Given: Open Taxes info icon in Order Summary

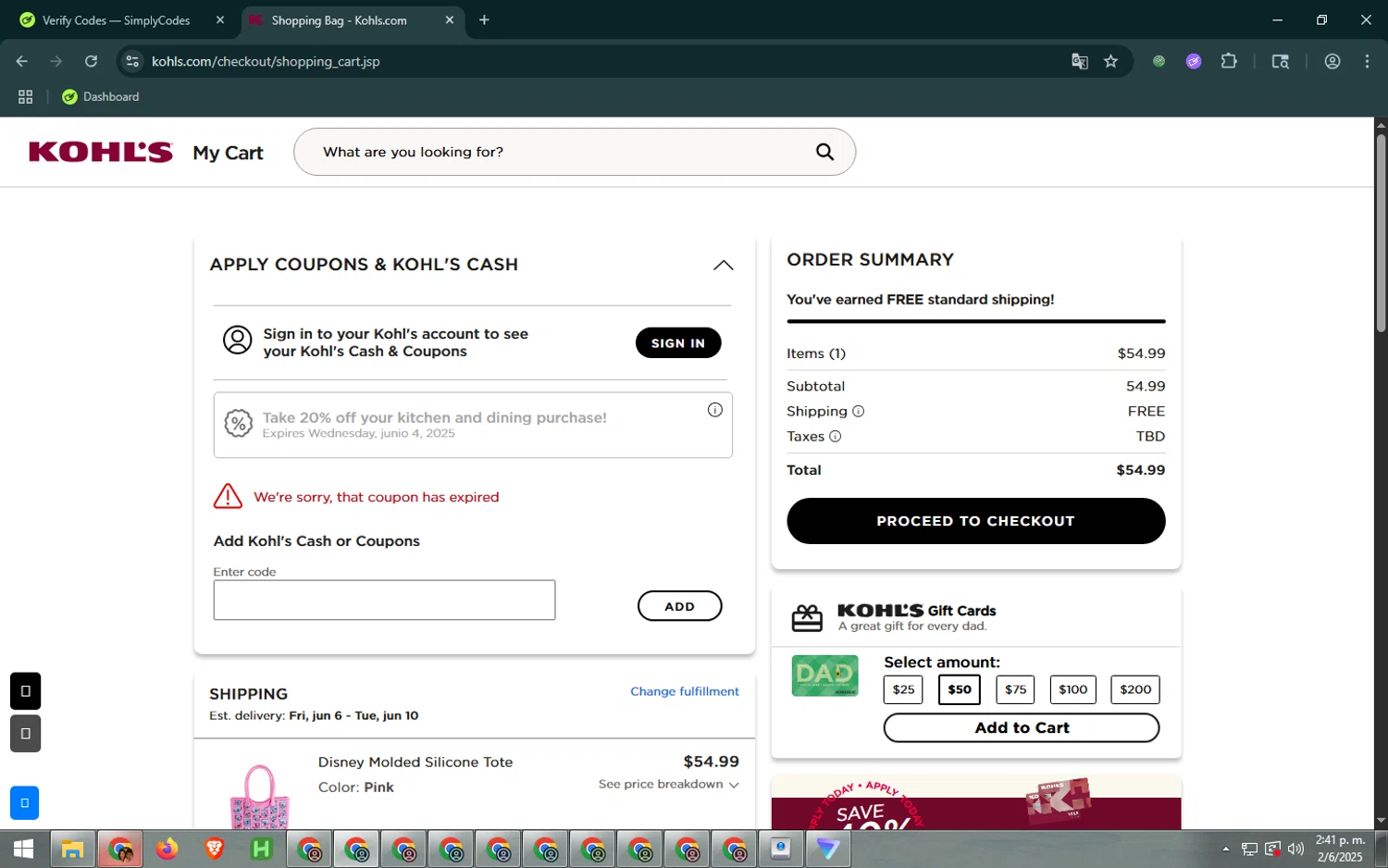Looking at the screenshot, I should coord(835,436).
